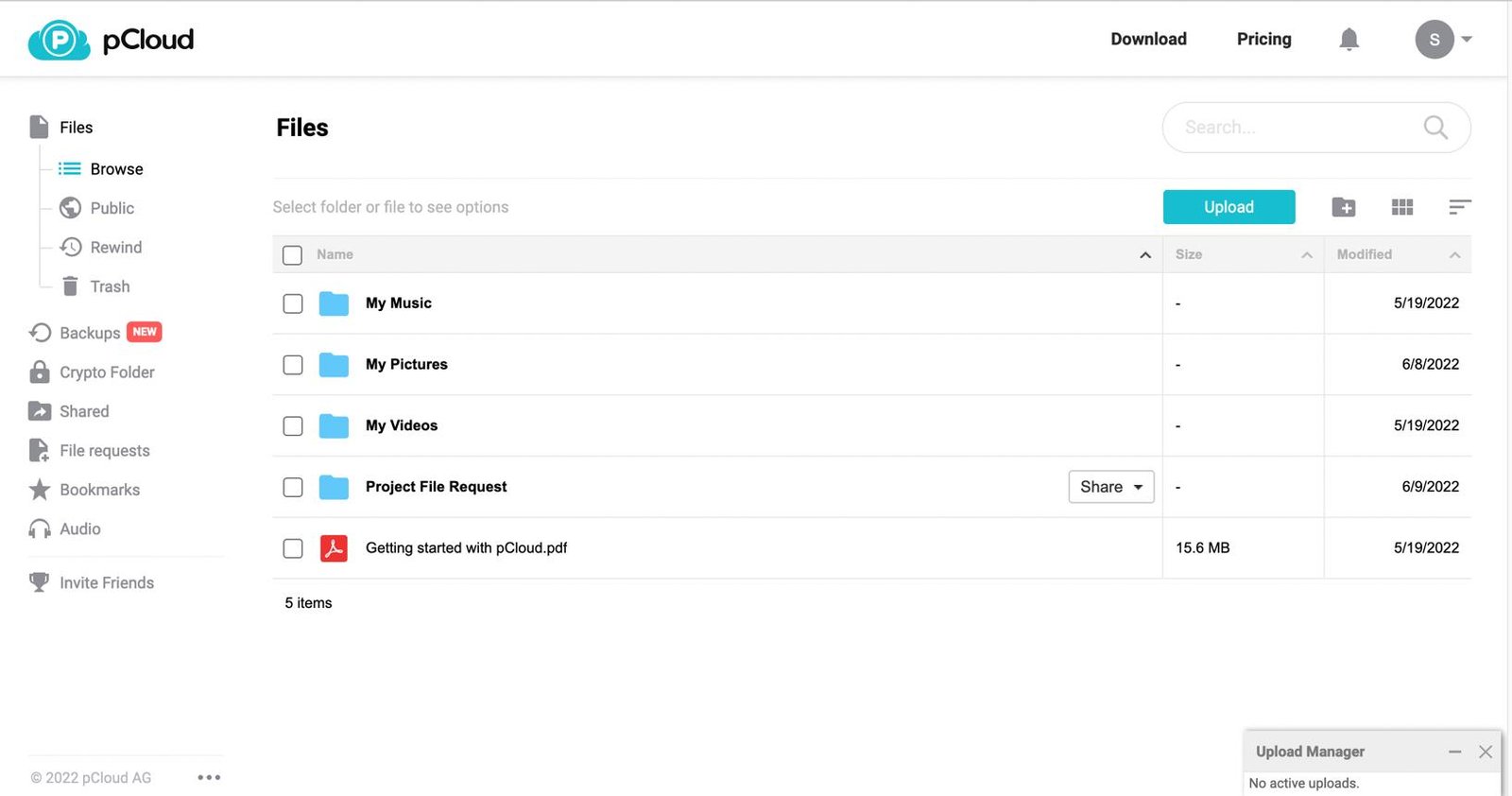Click the Backups circular arrow icon

40,333
